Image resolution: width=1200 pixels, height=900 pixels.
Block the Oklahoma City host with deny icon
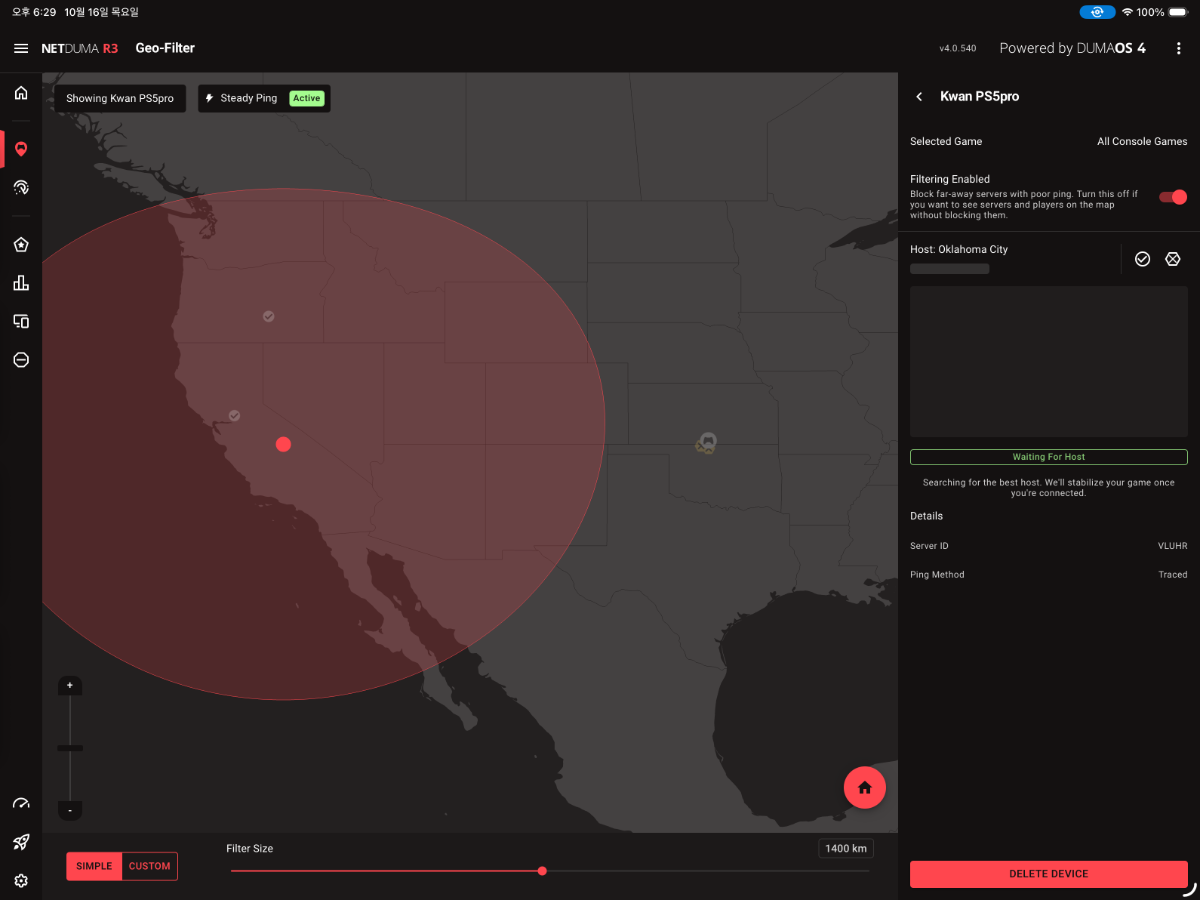(x=1173, y=259)
